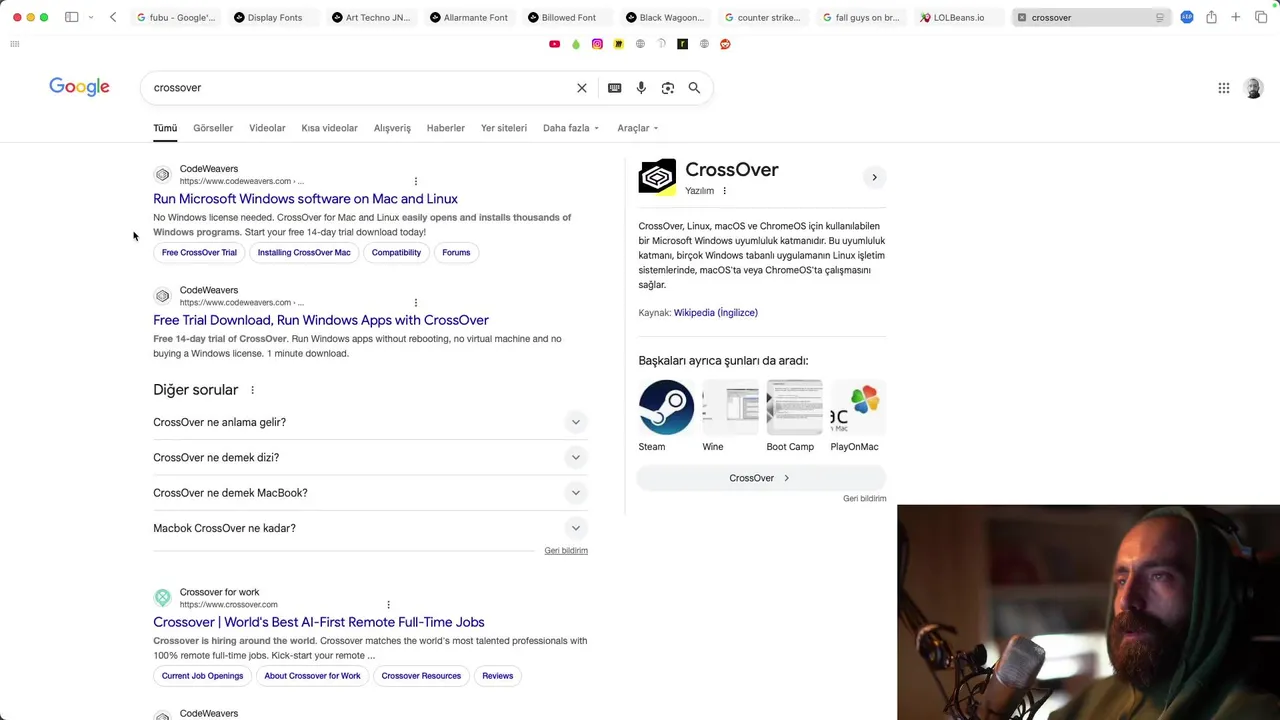This screenshot has height=720, width=1280.
Task: Open the on-screen keyboard icon
Action: pos(615,88)
